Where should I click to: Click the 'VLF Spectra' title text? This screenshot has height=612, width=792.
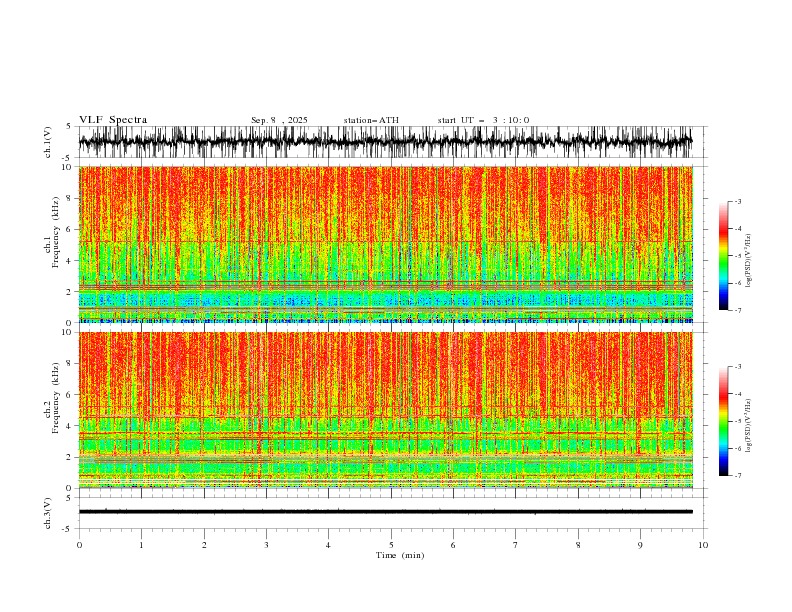pos(113,120)
